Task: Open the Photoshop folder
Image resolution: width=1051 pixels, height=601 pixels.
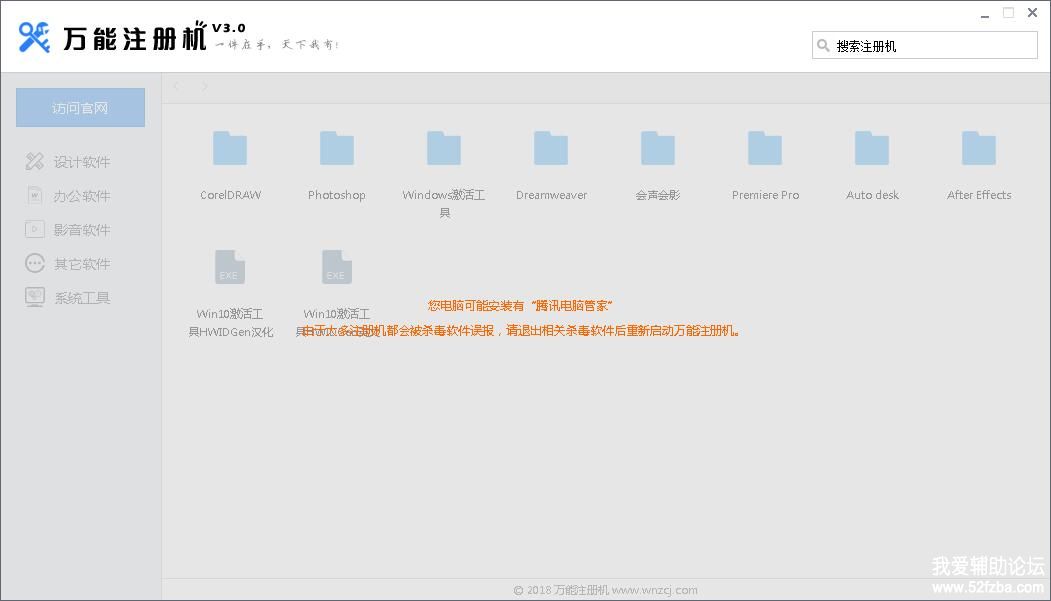Action: click(336, 149)
